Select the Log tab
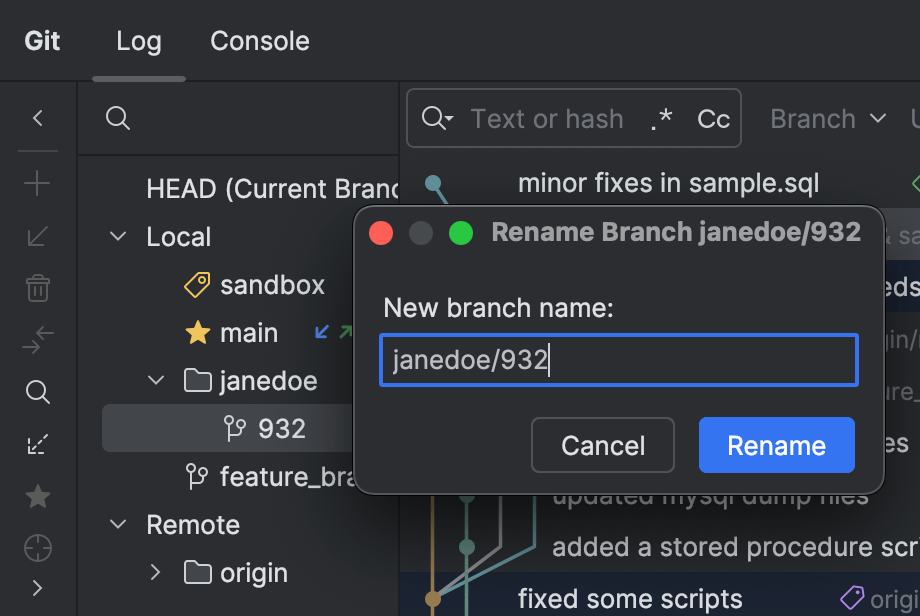 [138, 41]
